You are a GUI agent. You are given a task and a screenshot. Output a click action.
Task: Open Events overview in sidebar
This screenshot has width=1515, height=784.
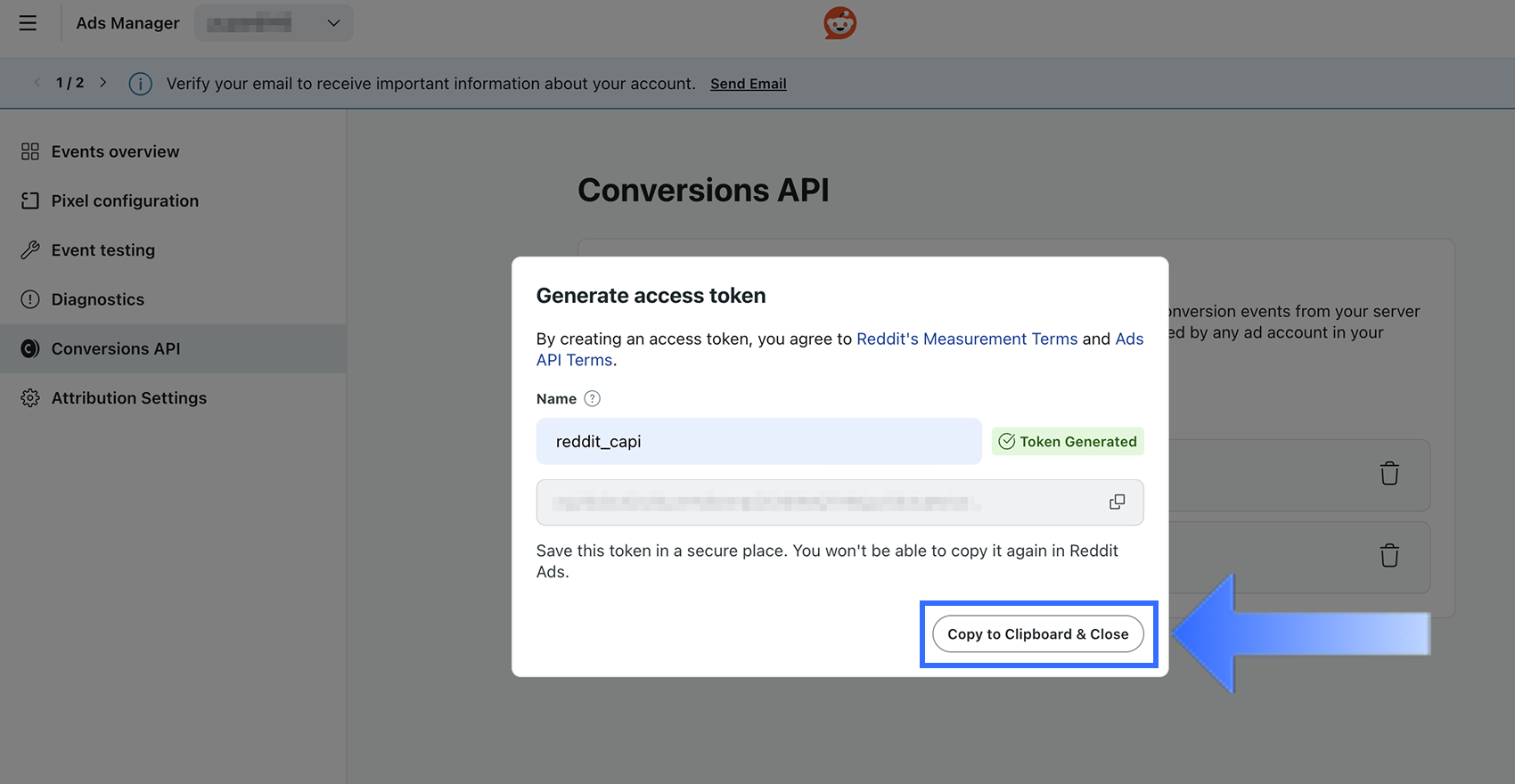(x=115, y=151)
